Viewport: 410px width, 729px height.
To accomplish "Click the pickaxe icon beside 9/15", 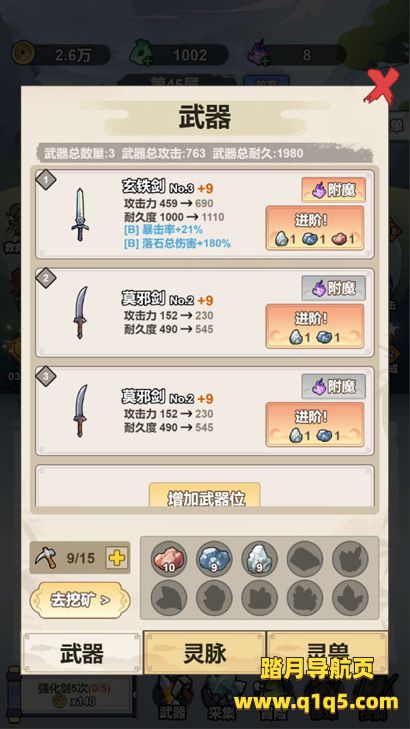I will coord(46,557).
